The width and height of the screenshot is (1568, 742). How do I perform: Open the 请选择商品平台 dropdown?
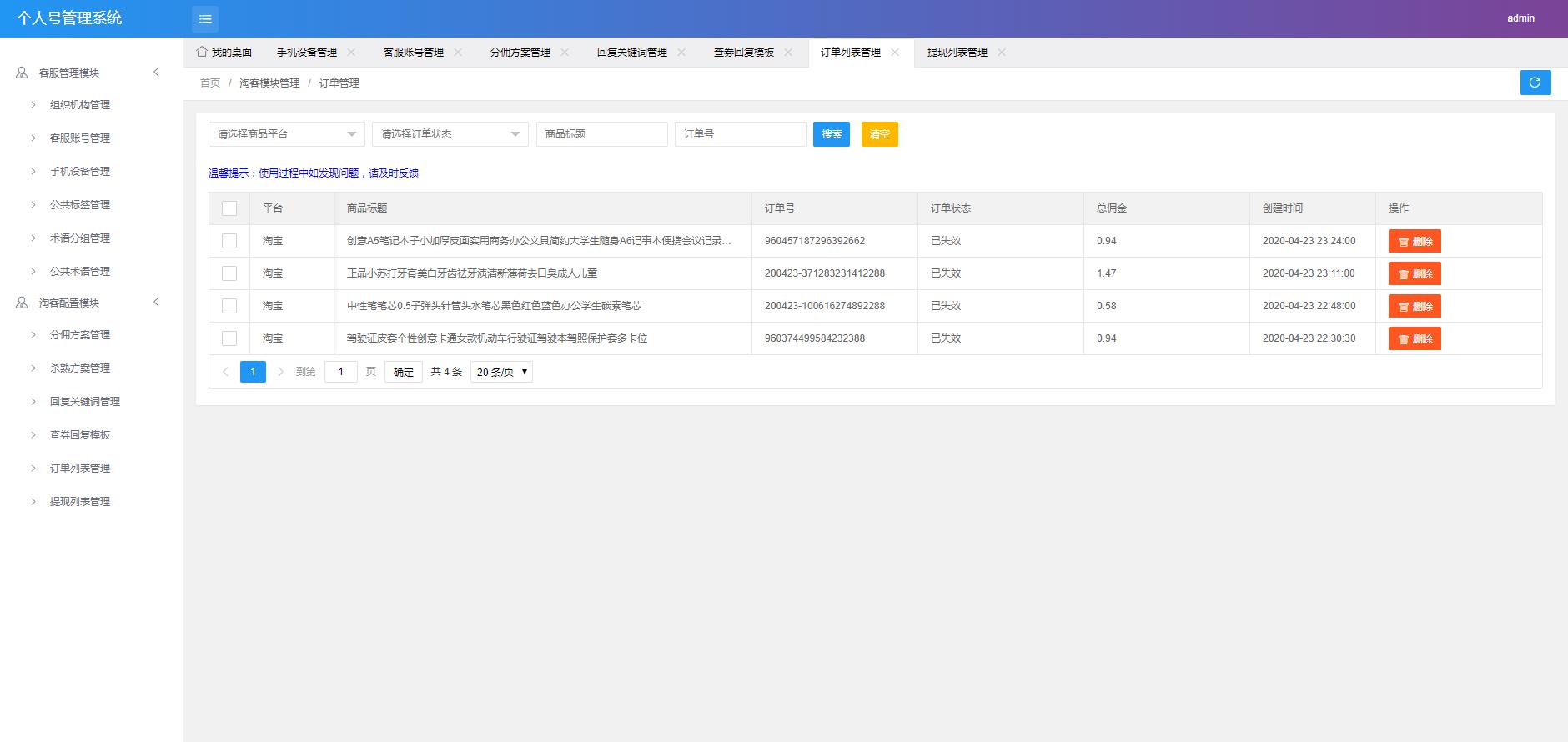(x=287, y=134)
